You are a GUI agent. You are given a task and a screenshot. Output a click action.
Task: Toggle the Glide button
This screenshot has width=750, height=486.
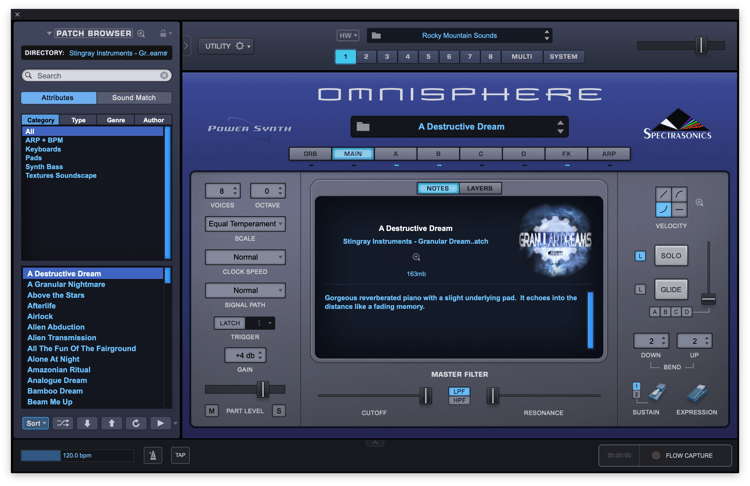pos(671,289)
